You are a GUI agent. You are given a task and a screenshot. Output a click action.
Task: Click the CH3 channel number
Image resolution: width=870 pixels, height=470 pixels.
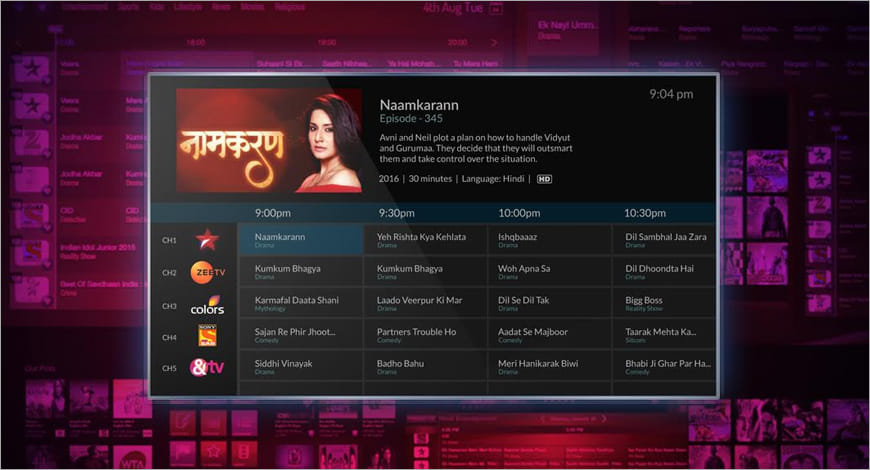(x=169, y=306)
